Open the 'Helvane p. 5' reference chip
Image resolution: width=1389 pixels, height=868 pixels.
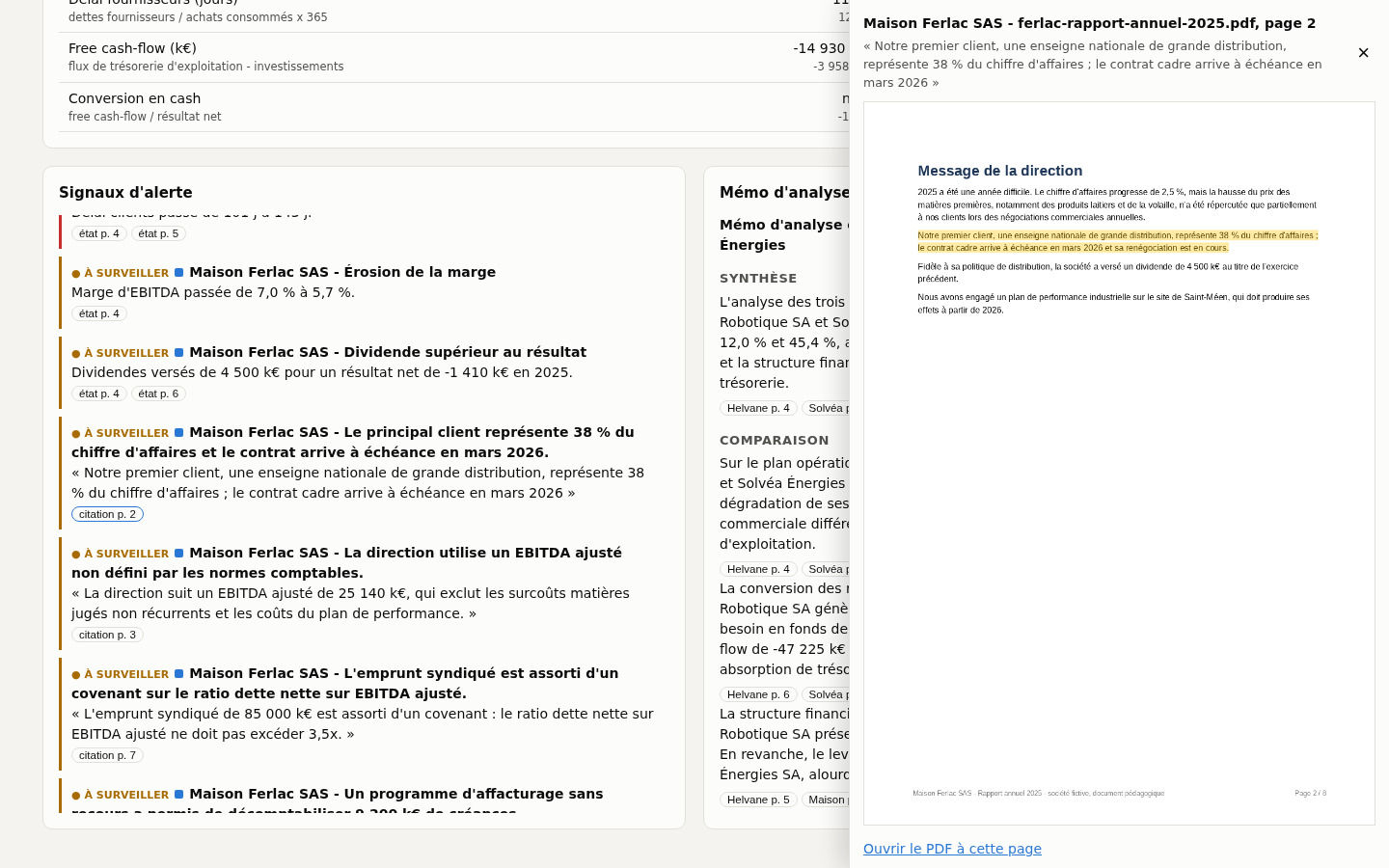(758, 800)
